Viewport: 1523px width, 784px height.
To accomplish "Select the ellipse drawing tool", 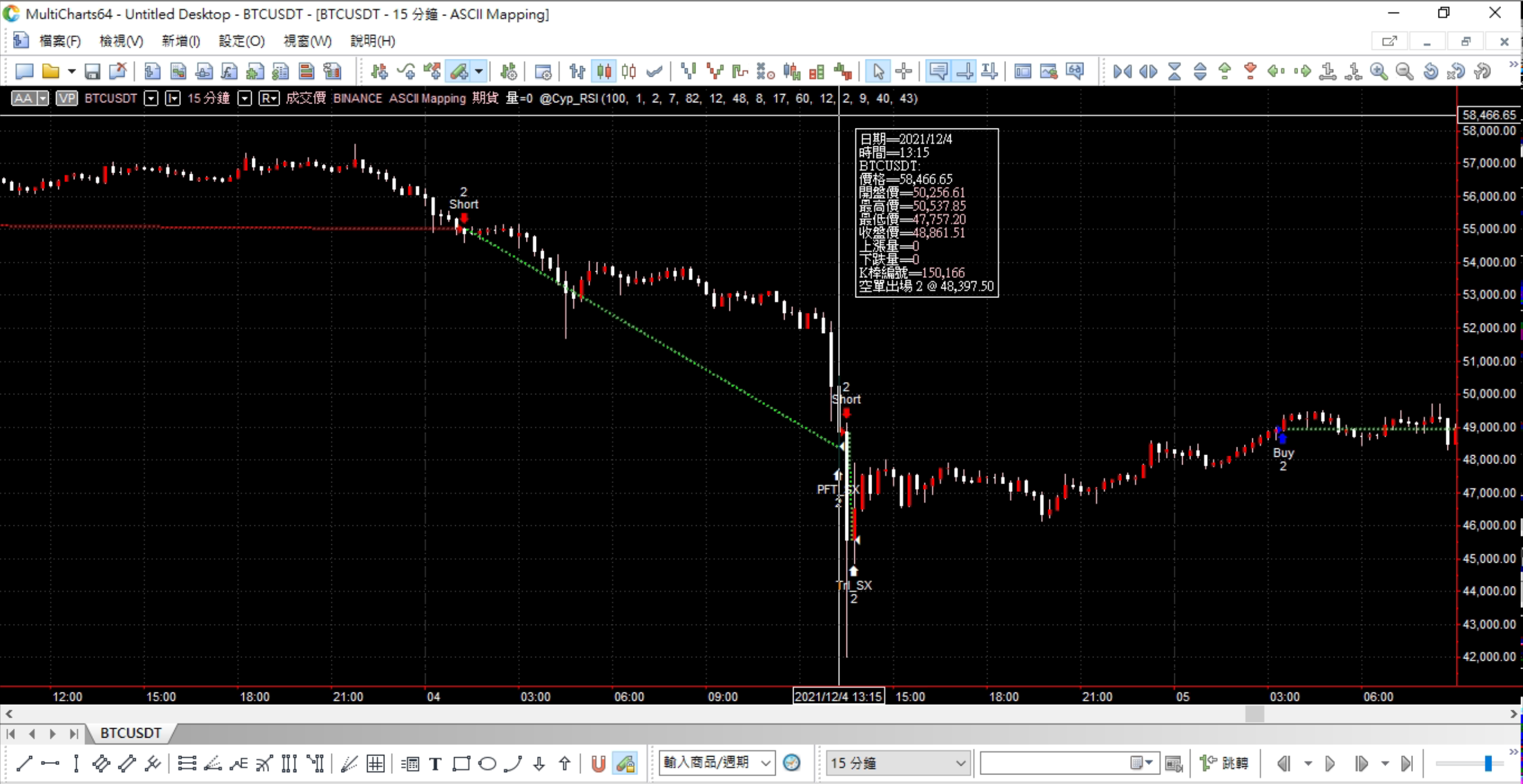I will click(487, 763).
